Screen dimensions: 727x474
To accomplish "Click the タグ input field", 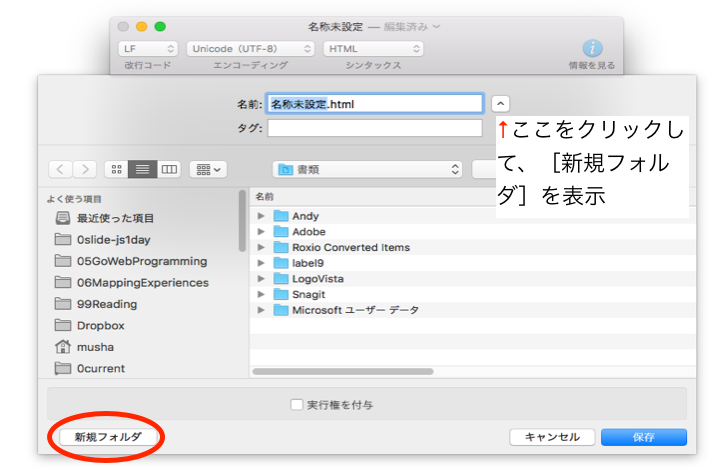I will point(374,128).
